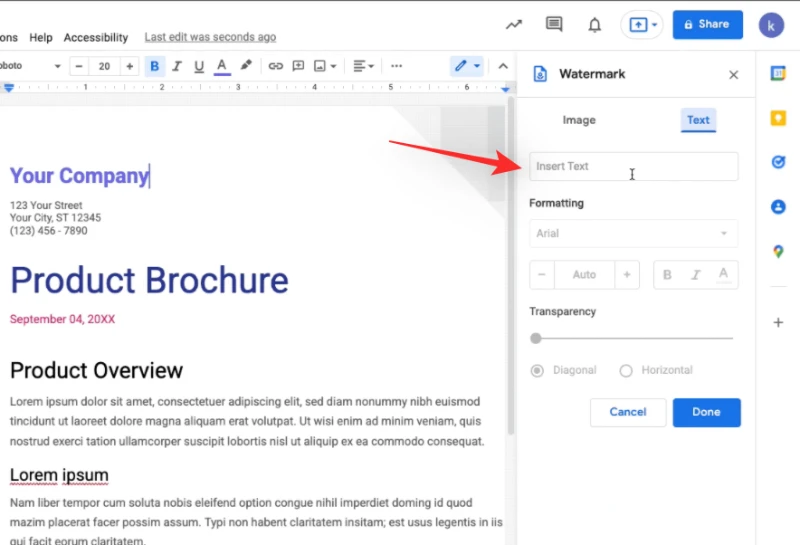Open Google Maps in the side panel

(778, 251)
